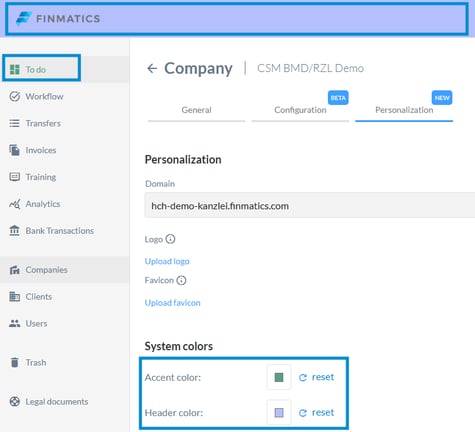The height and width of the screenshot is (432, 475).
Task: Click the info icon beside Logo
Action: [x=170, y=239]
